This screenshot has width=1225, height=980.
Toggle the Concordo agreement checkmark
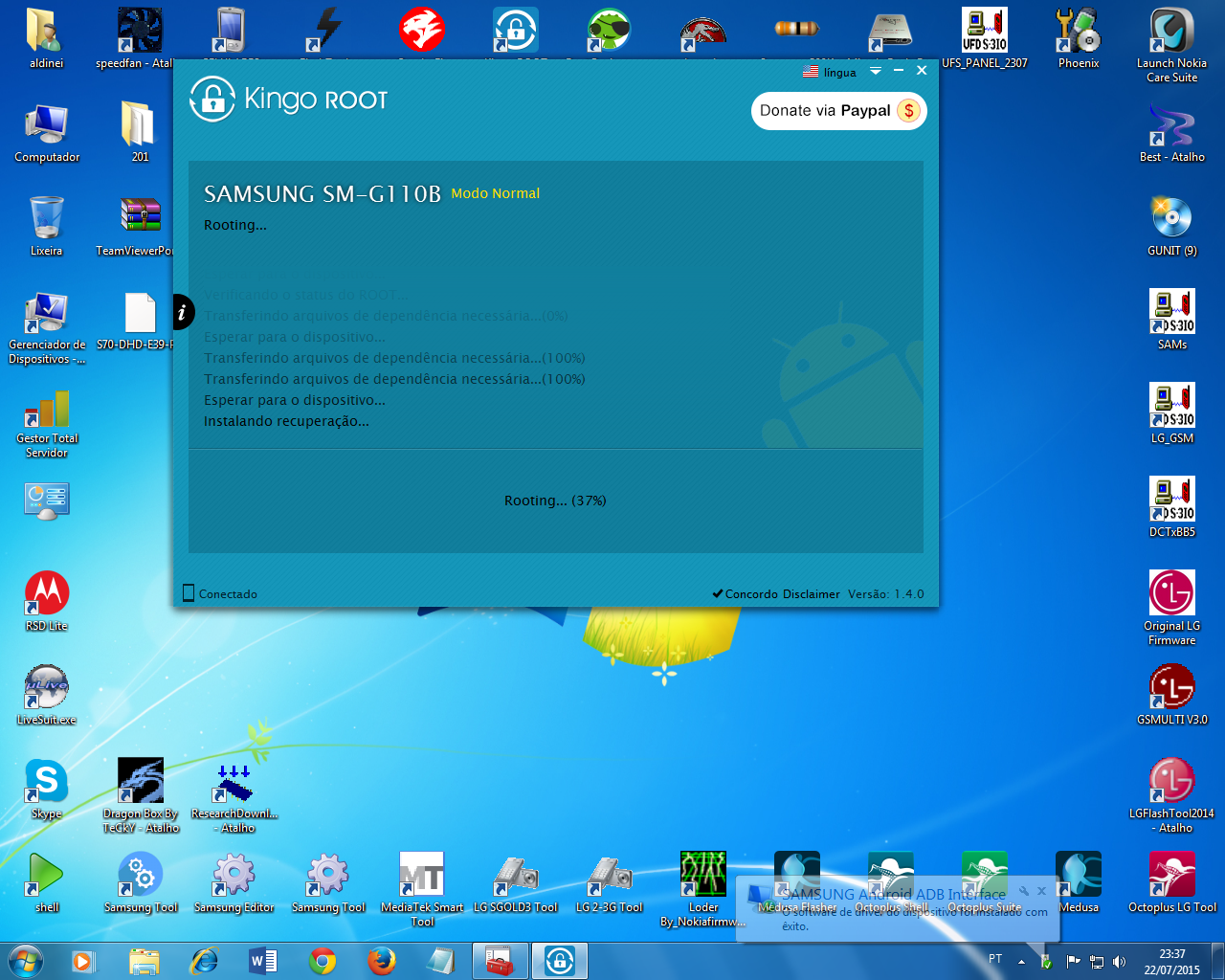click(718, 593)
